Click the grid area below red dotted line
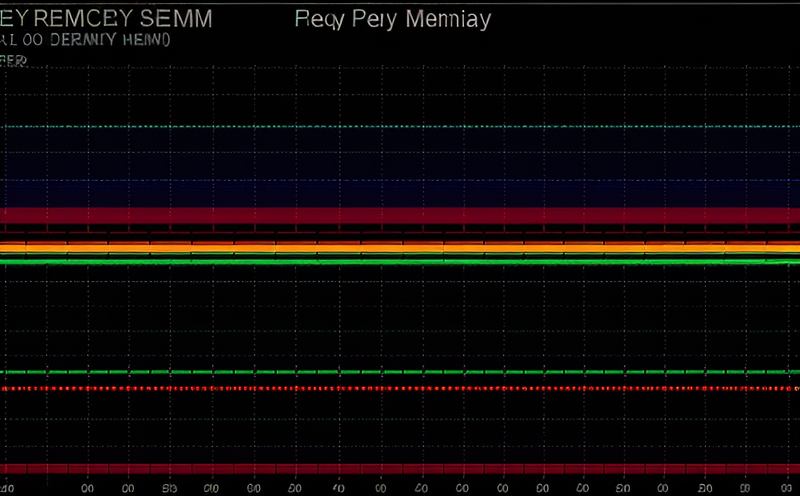Screen dimensions: 800x496 (x=400, y=425)
